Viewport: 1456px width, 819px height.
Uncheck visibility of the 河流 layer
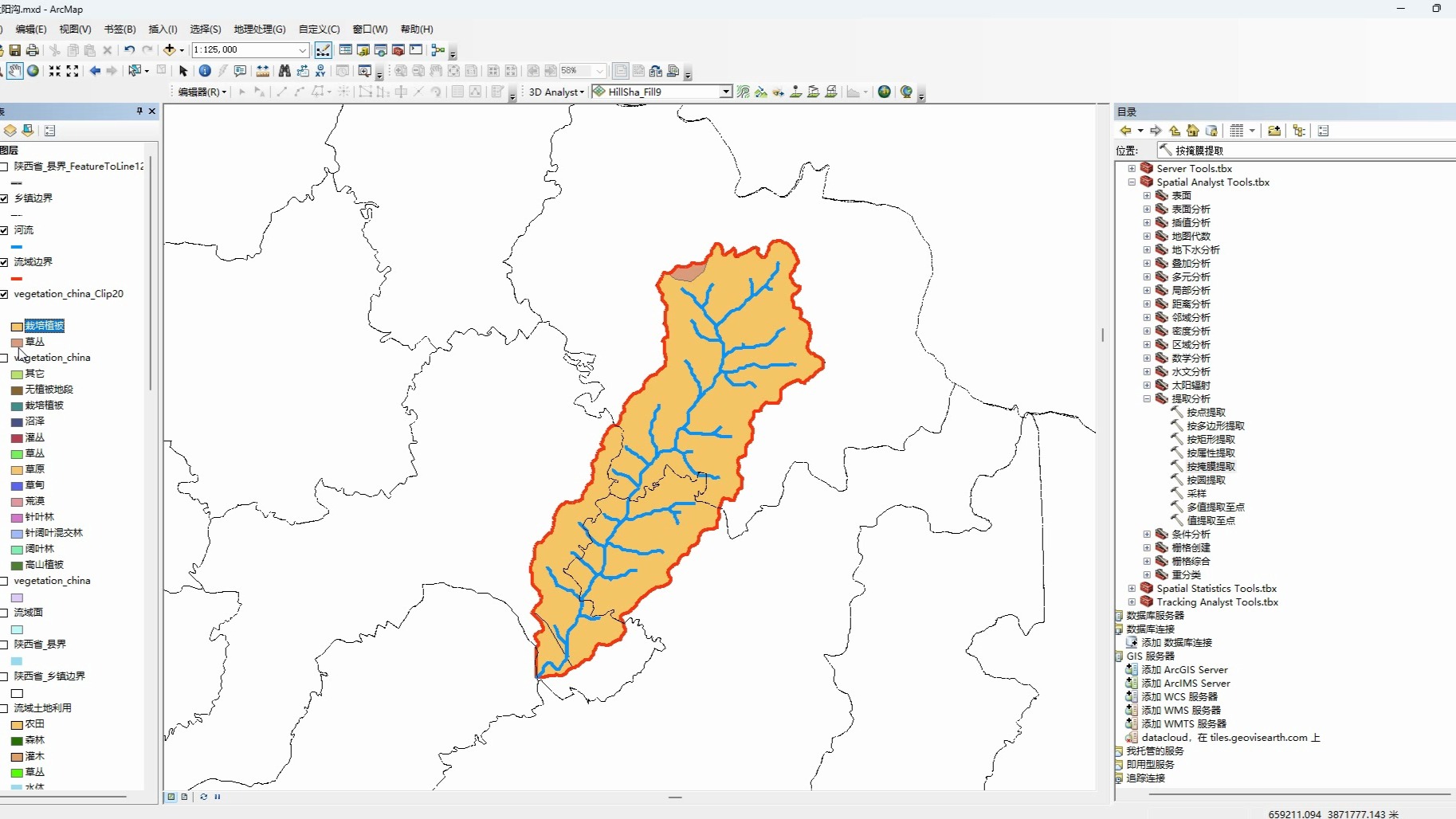(4, 230)
